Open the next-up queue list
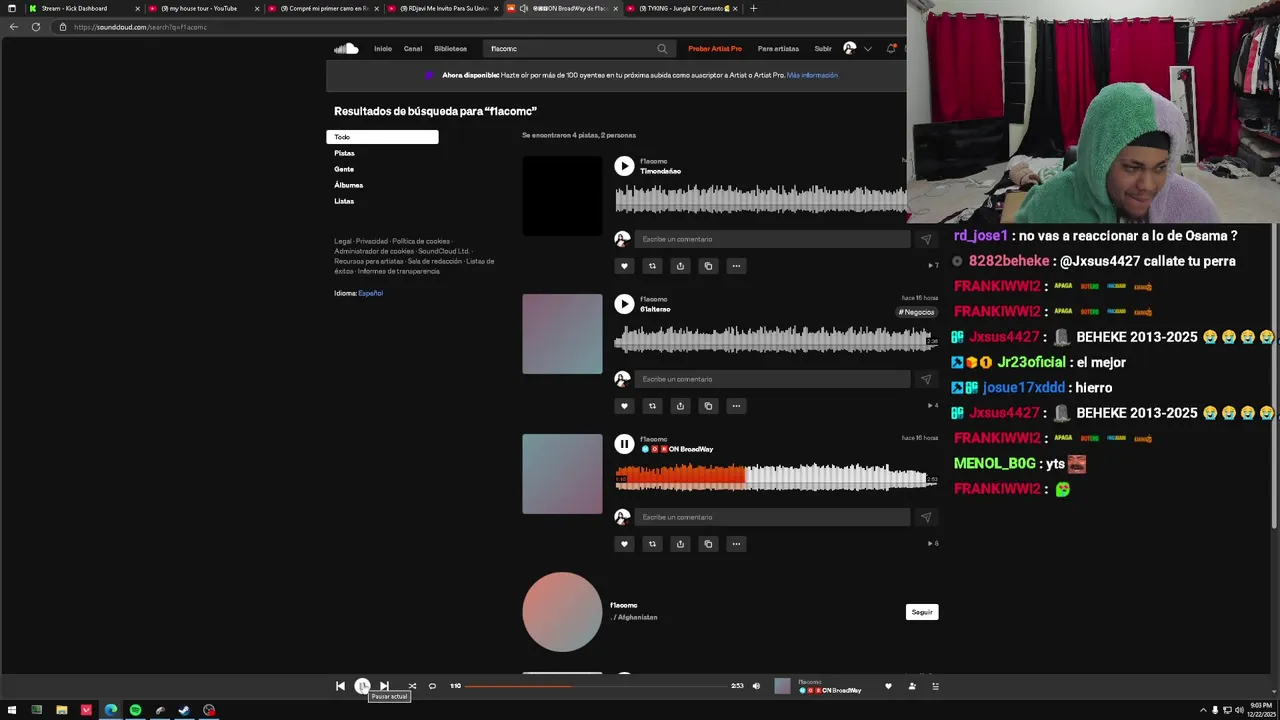1280x720 pixels. click(936, 686)
